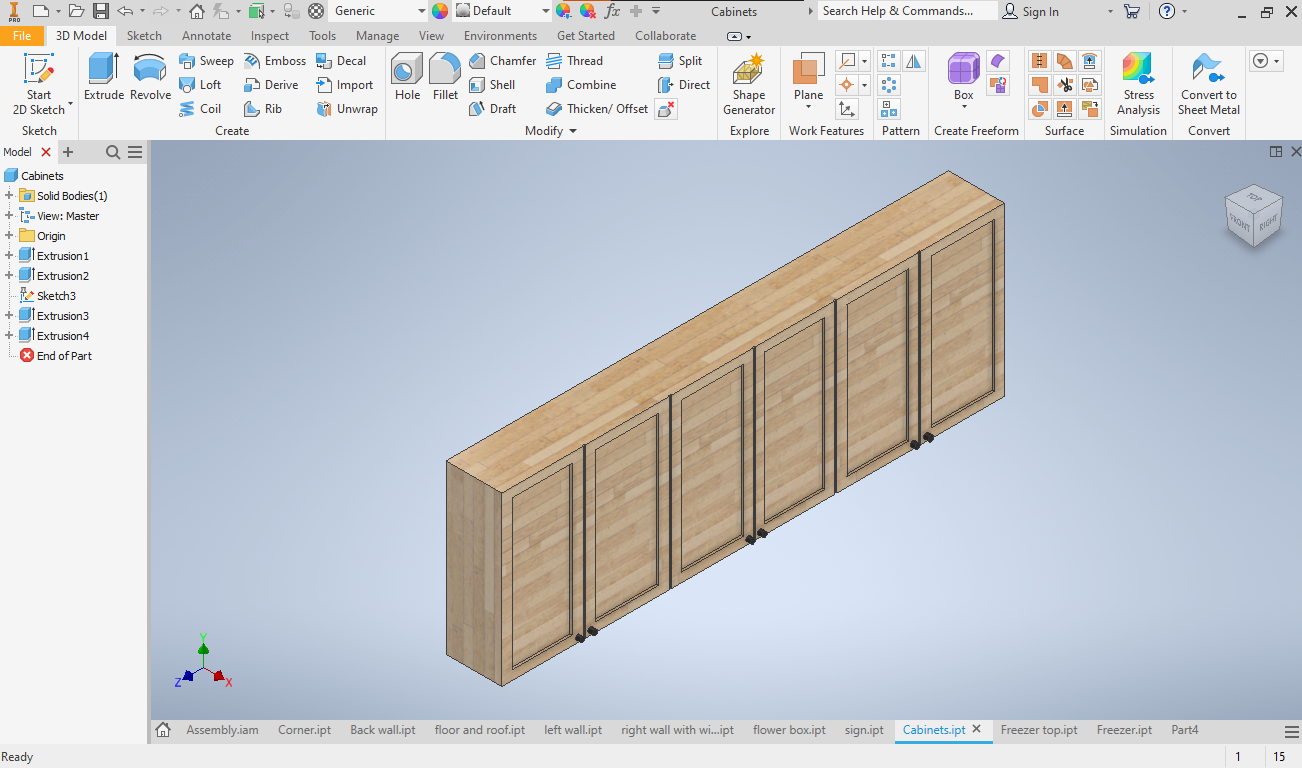Choose the Draft tool

pos(492,109)
